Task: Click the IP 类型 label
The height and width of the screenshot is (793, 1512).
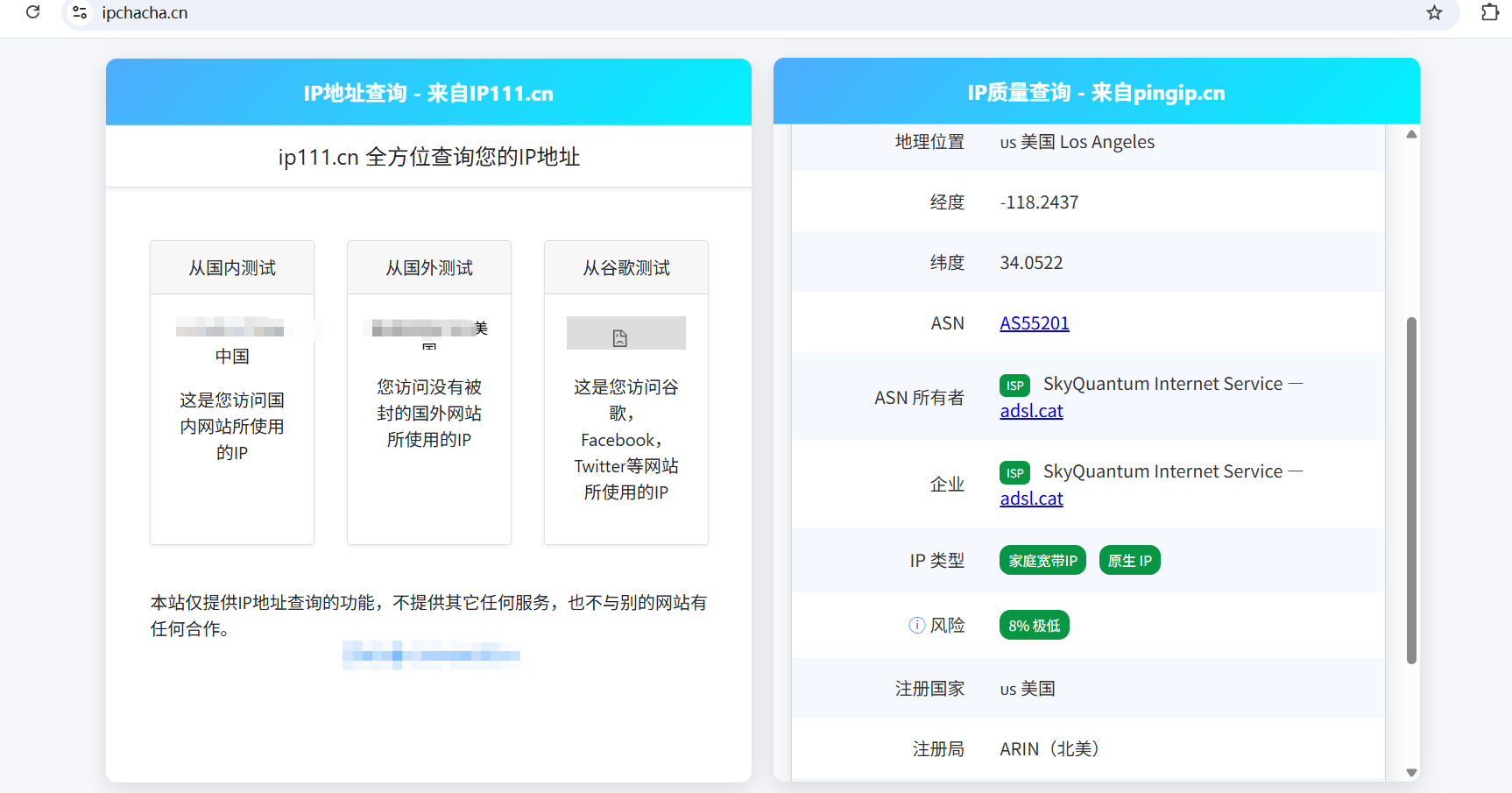Action: pos(936,561)
